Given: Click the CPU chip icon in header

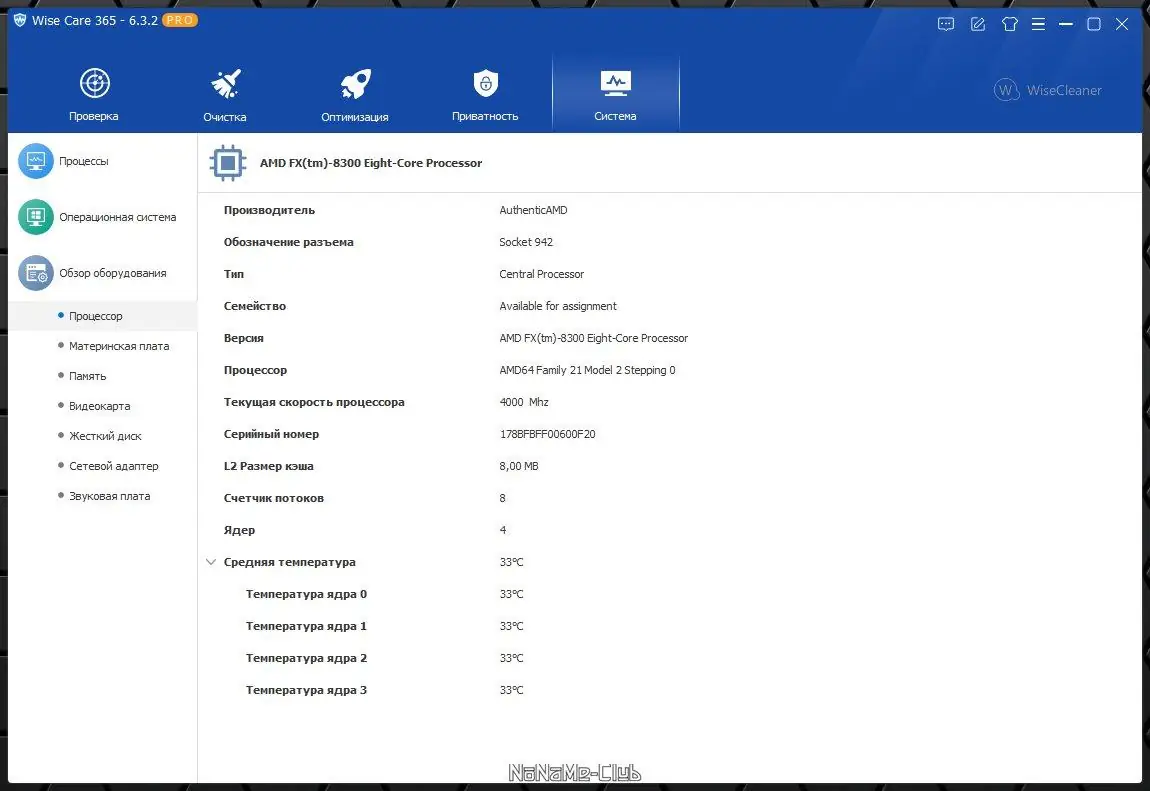Looking at the screenshot, I should pyautogui.click(x=227, y=163).
